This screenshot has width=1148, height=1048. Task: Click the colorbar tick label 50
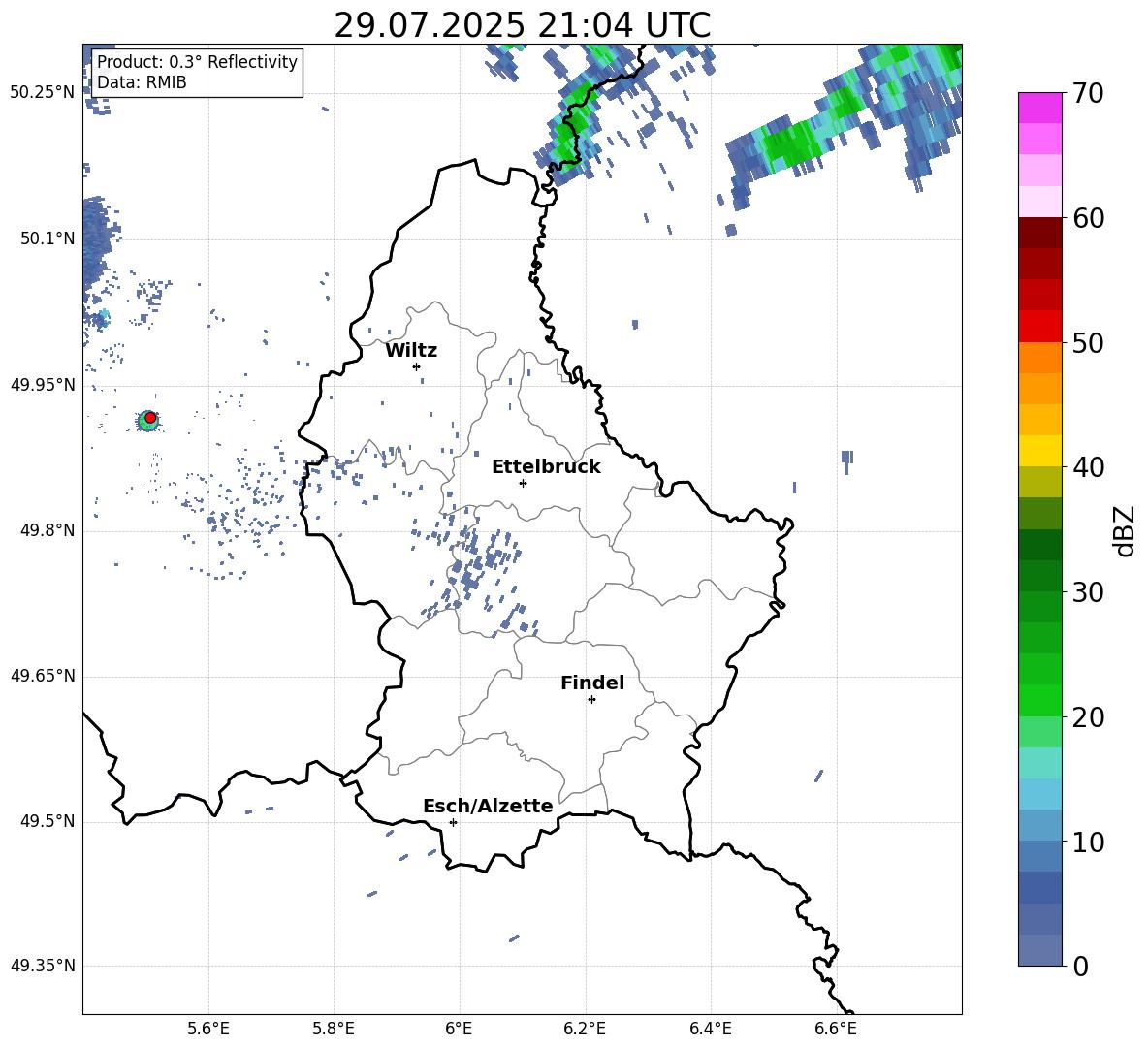click(1088, 342)
